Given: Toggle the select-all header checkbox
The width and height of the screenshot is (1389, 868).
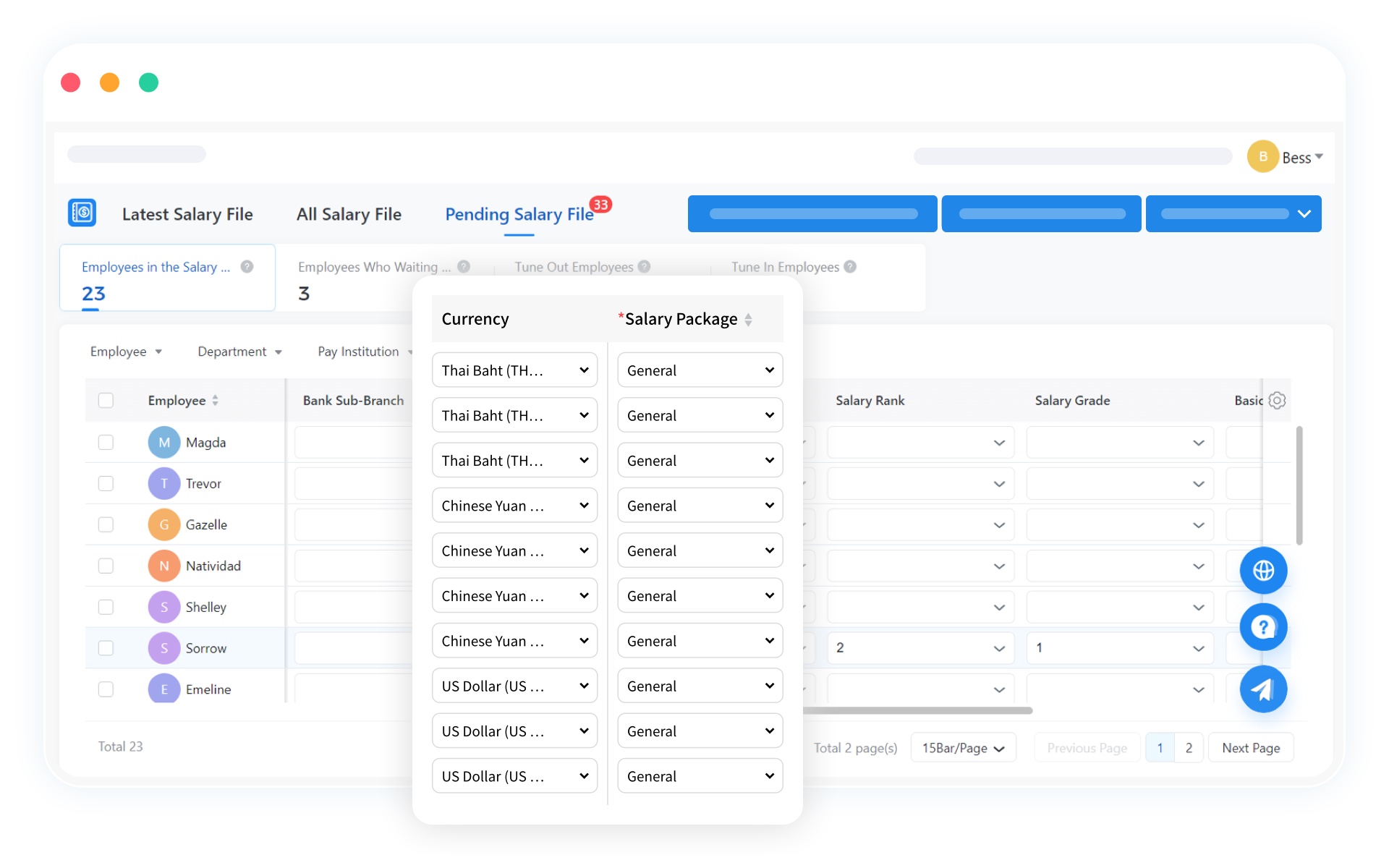Looking at the screenshot, I should 106,400.
